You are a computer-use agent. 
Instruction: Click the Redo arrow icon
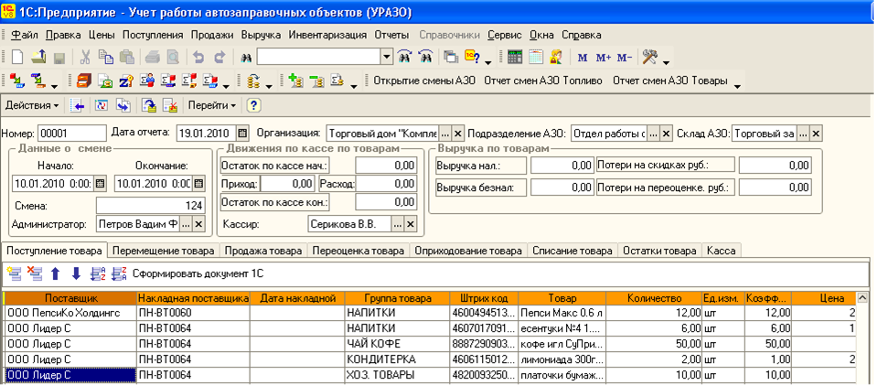click(220, 56)
